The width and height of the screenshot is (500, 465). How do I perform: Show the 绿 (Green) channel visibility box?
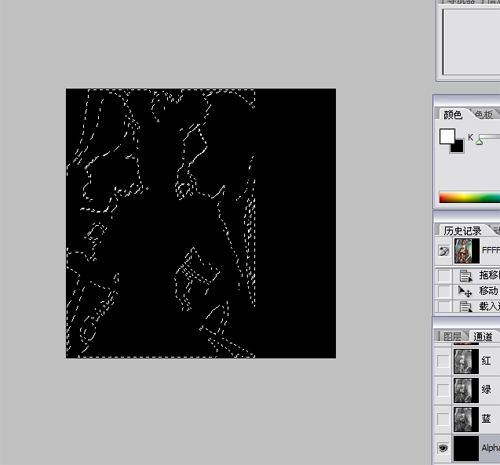443,390
